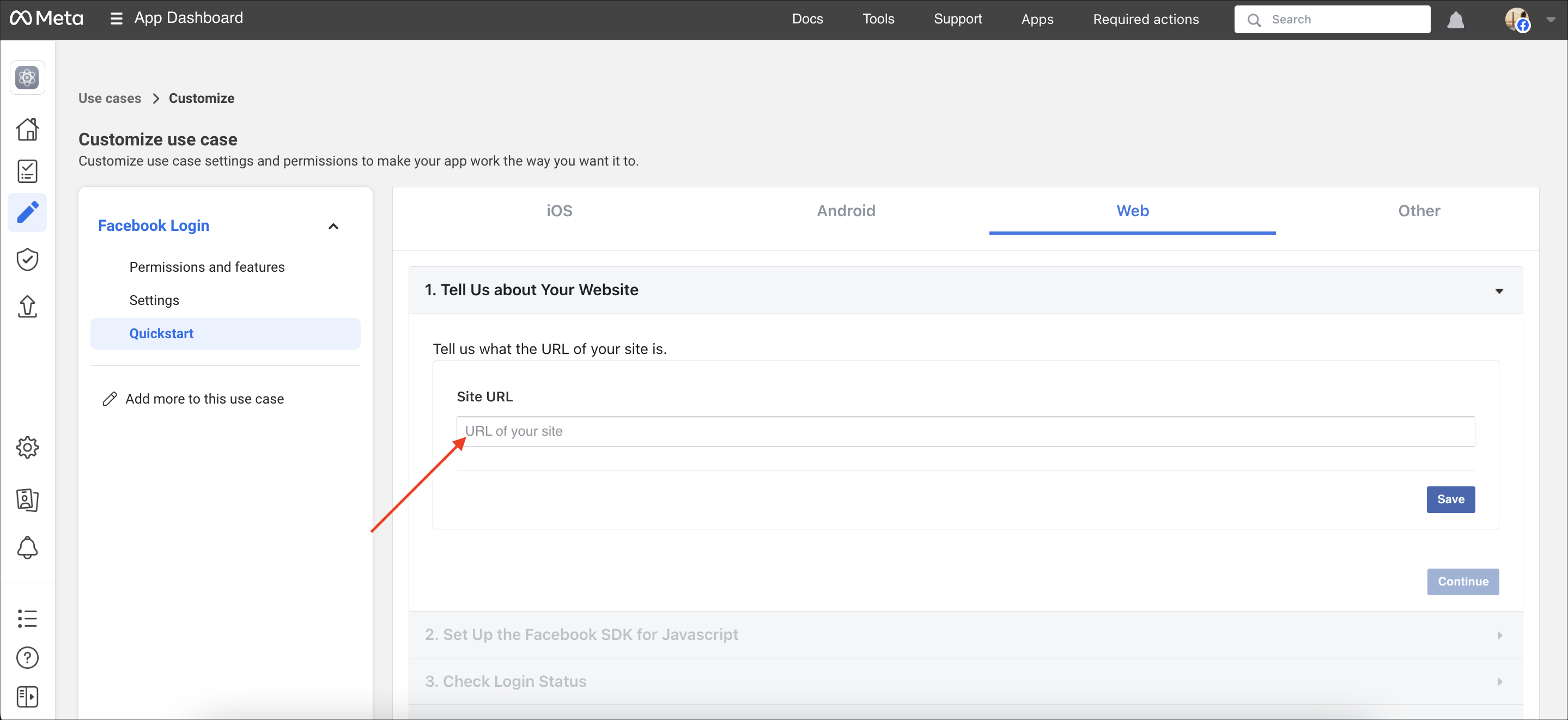Screen dimensions: 1568x720
Task: Expand the Check Login Status arrow
Action: click(1500, 682)
